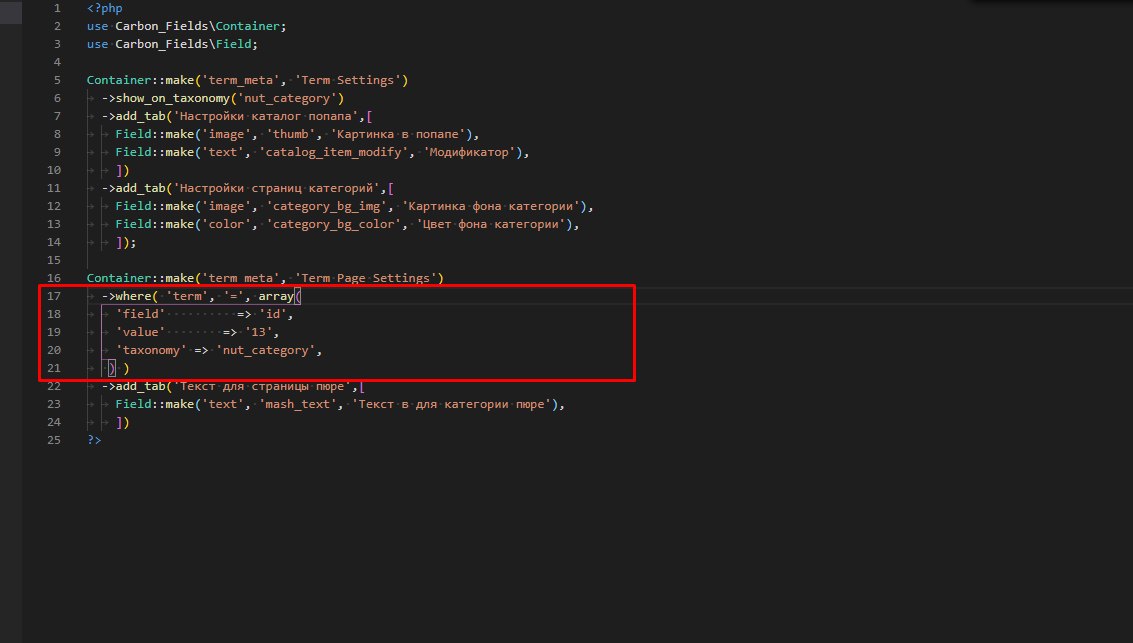Click the 'value' array key on line 19

pyautogui.click(x=140, y=332)
